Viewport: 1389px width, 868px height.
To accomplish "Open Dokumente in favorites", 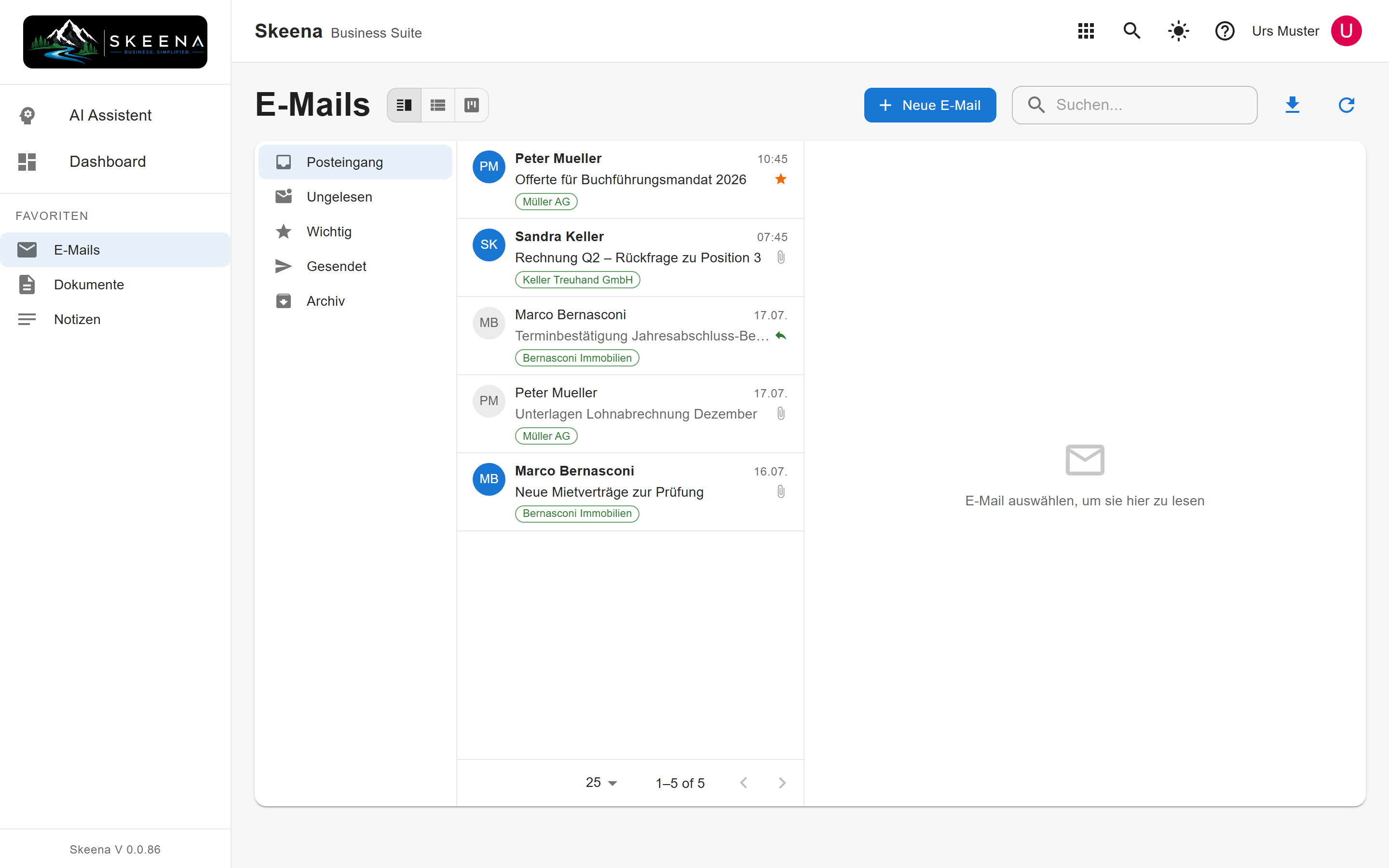I will click(x=115, y=285).
